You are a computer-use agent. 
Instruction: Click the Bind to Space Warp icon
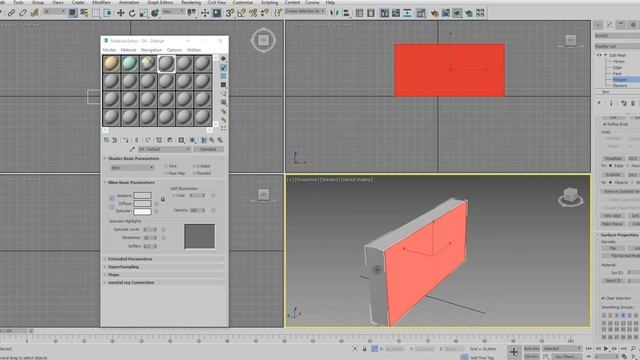coord(35,13)
